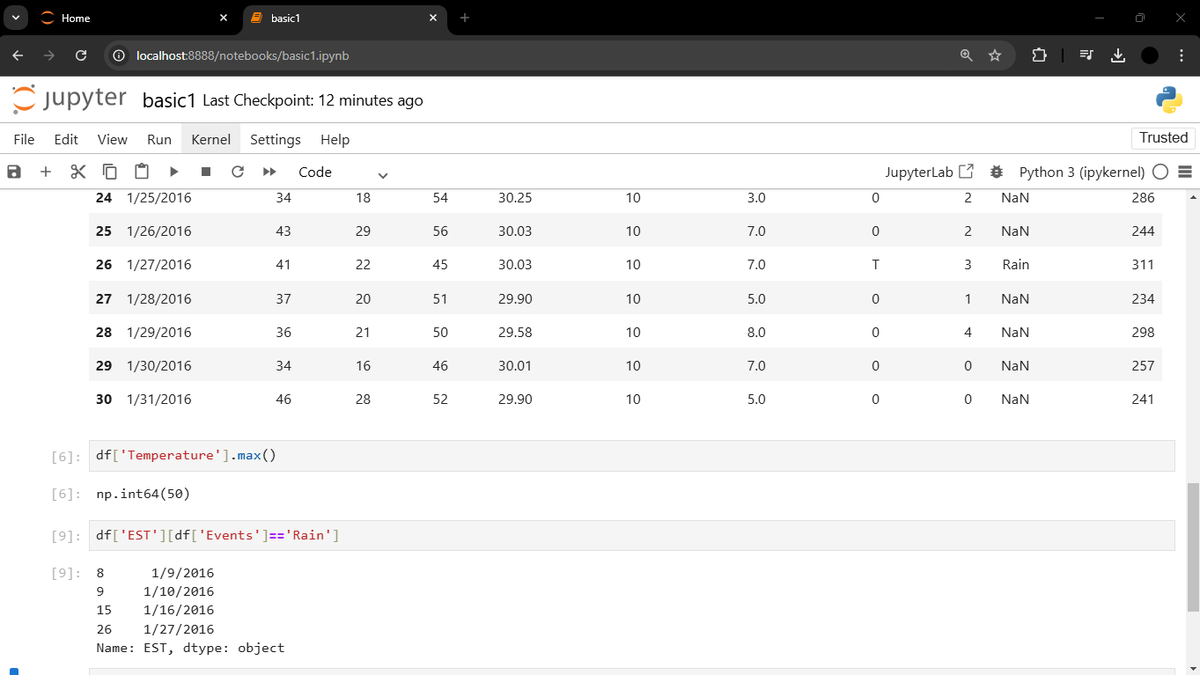Open the browser profile avatar
Screen dimensions: 1200x675
coord(1149,56)
